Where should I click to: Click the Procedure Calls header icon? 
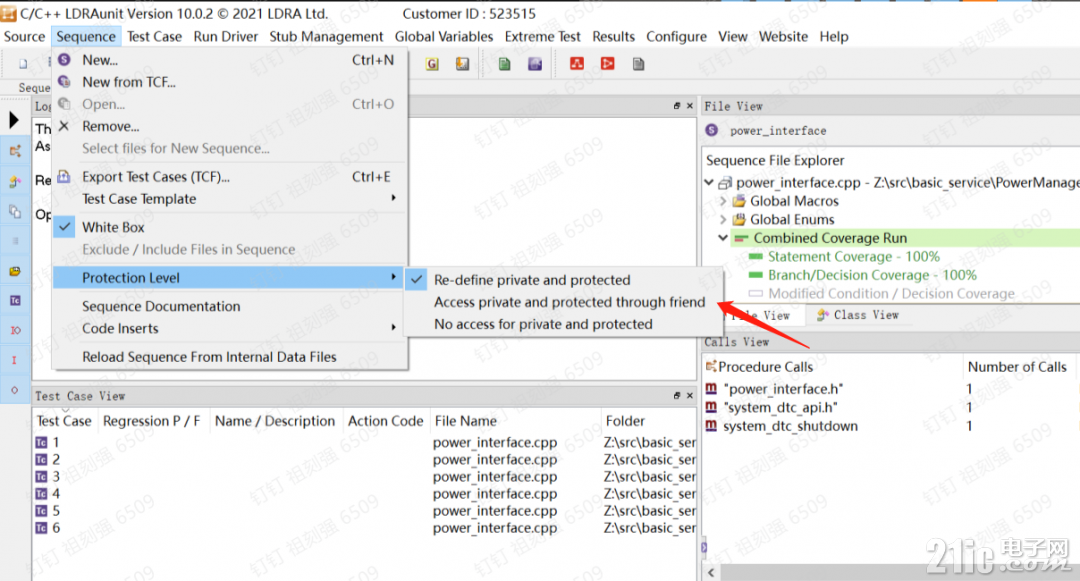(711, 366)
